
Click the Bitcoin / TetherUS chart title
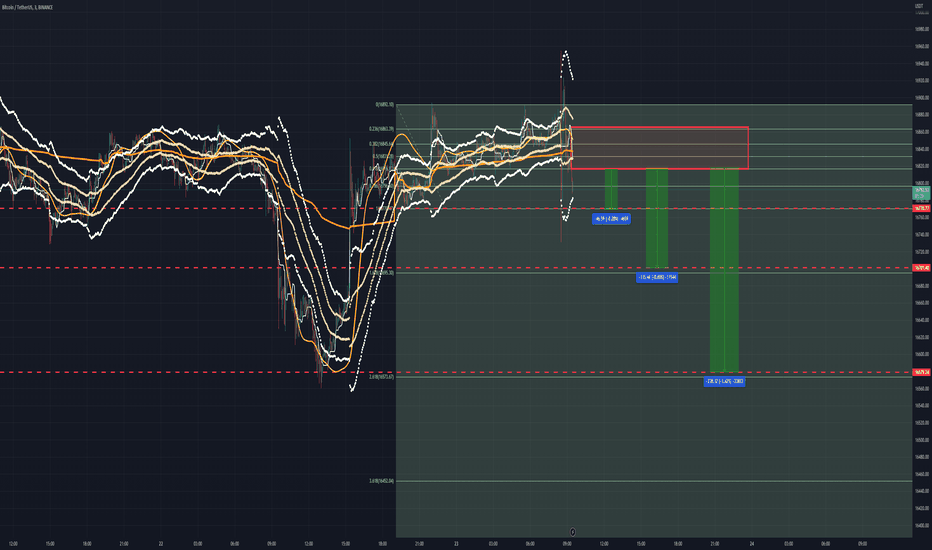27,7
